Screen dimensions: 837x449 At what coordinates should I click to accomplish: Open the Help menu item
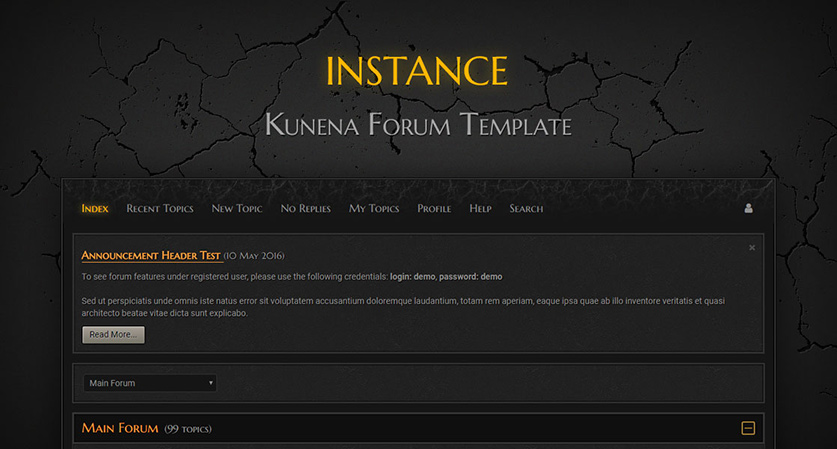(480, 209)
